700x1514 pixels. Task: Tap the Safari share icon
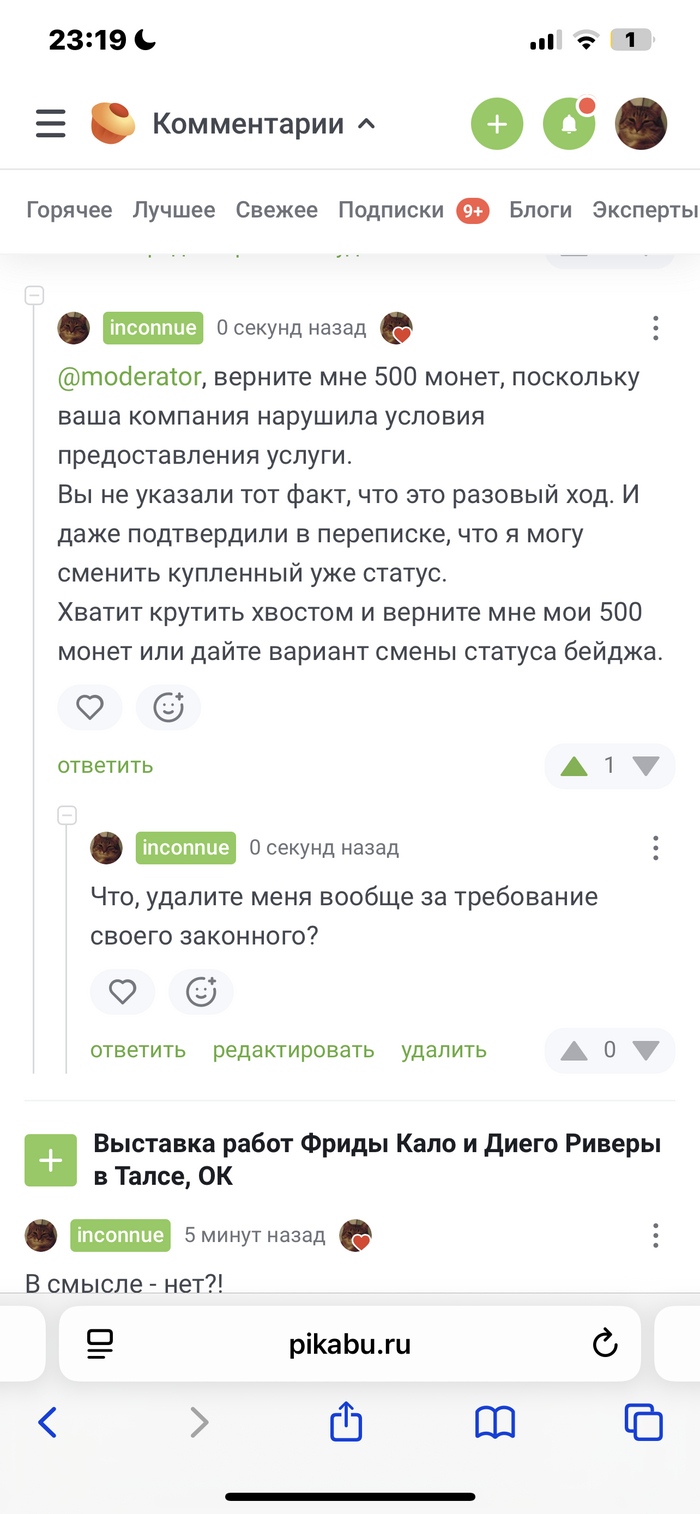[x=345, y=1422]
